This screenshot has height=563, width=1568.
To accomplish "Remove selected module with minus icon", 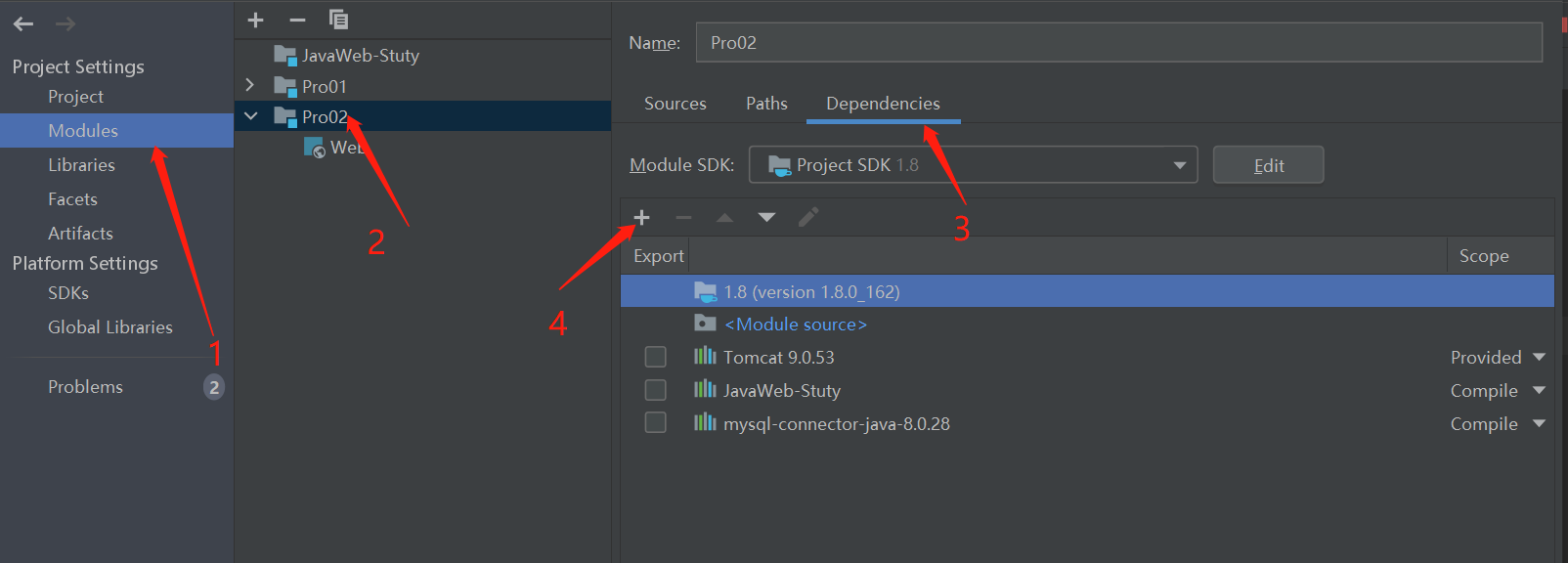I will 297,20.
